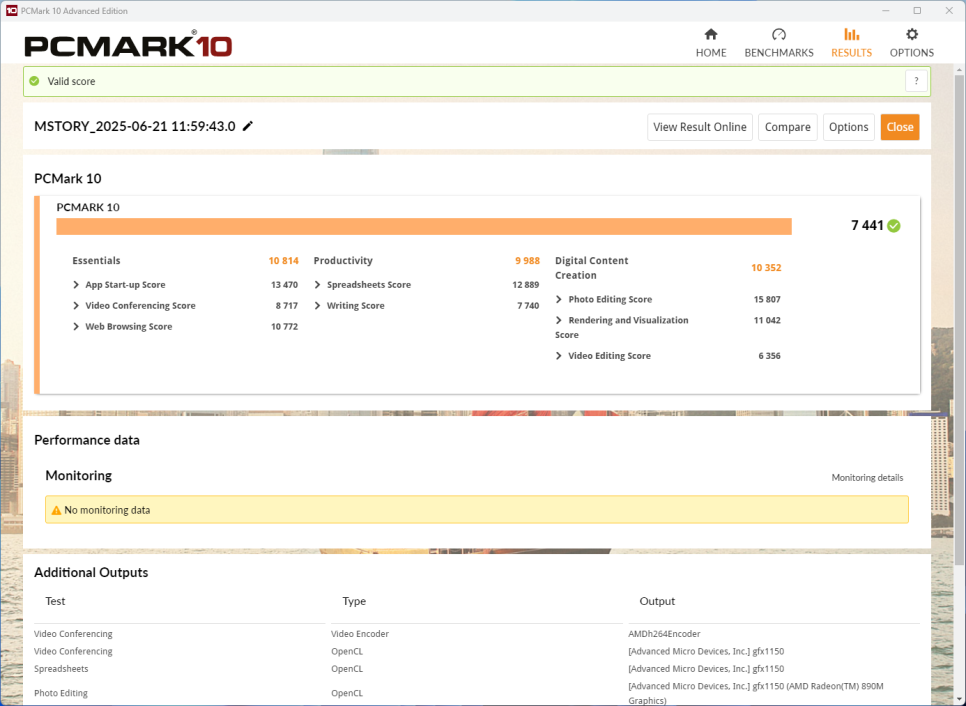Viewport: 966px width, 706px height.
Task: Expand Spreadsheets Score details
Action: pyautogui.click(x=318, y=285)
